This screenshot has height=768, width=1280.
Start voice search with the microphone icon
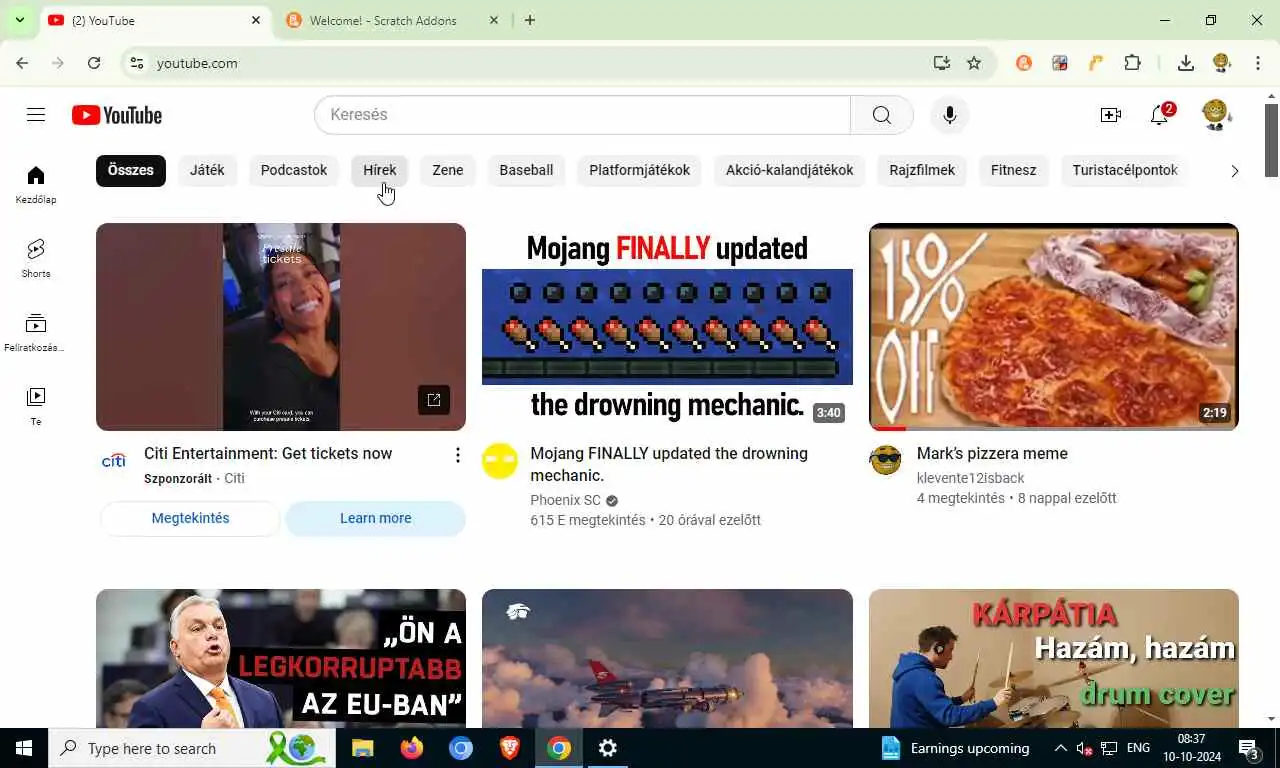pyautogui.click(x=950, y=115)
